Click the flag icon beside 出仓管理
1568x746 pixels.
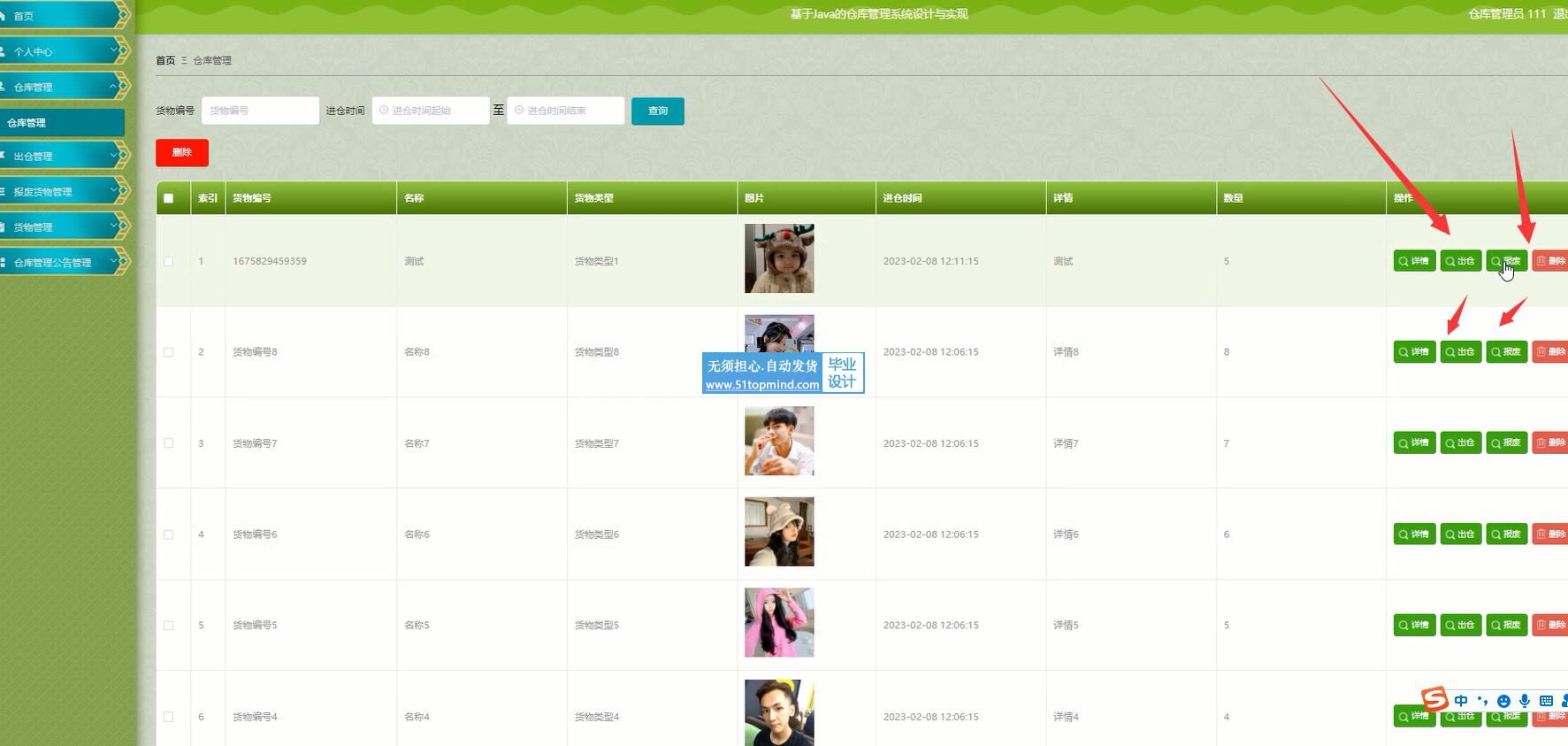pos(4,155)
